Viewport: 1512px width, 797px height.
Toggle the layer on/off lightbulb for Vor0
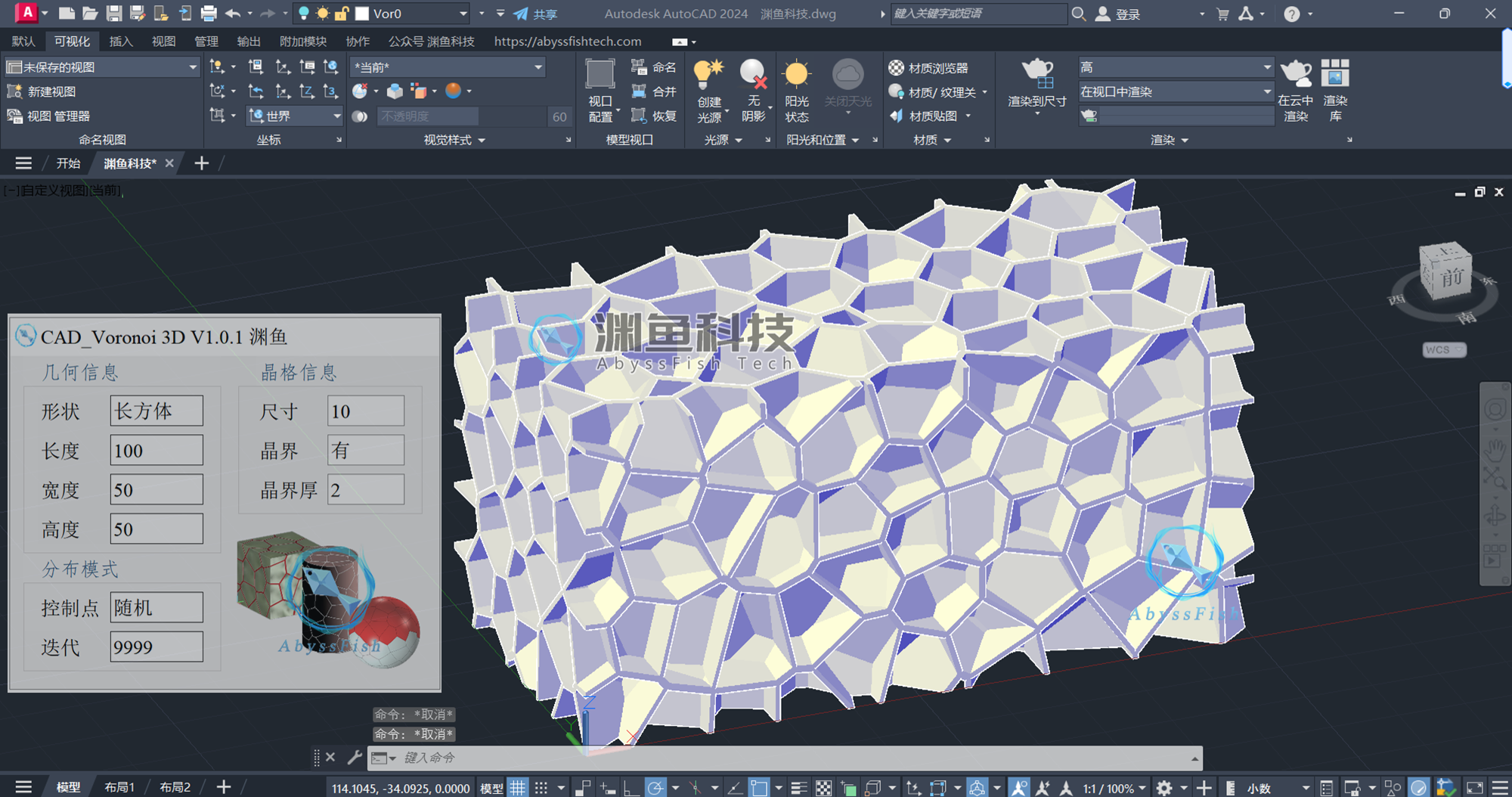tap(304, 13)
